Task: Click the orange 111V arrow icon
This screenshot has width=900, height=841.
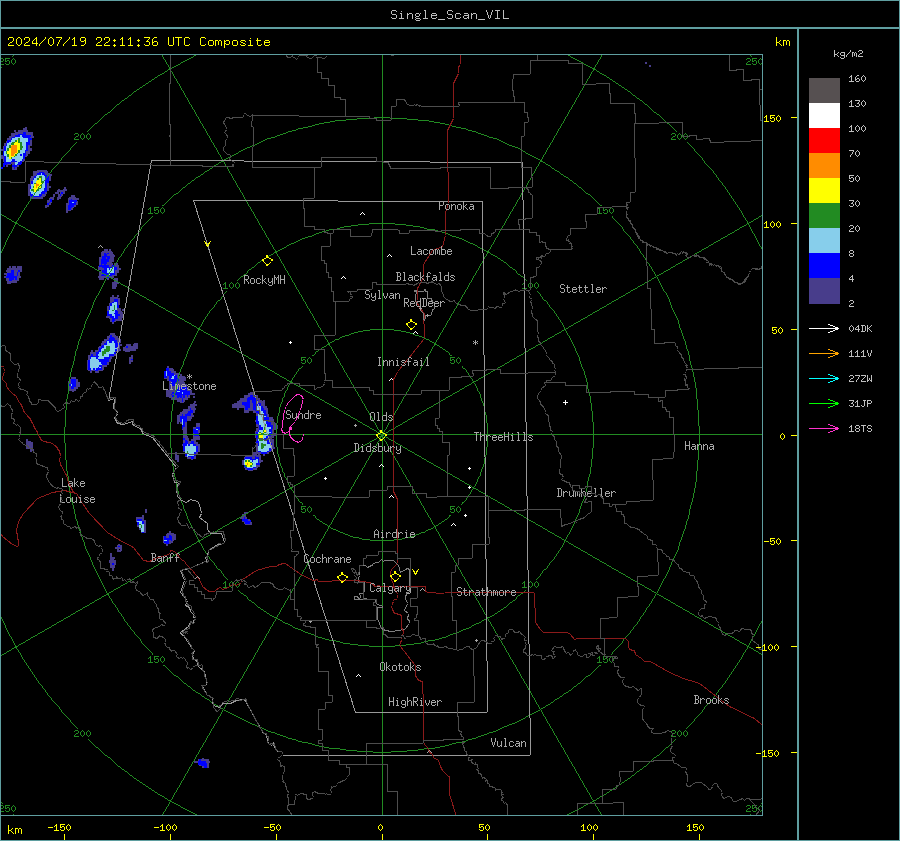Action: tap(824, 354)
